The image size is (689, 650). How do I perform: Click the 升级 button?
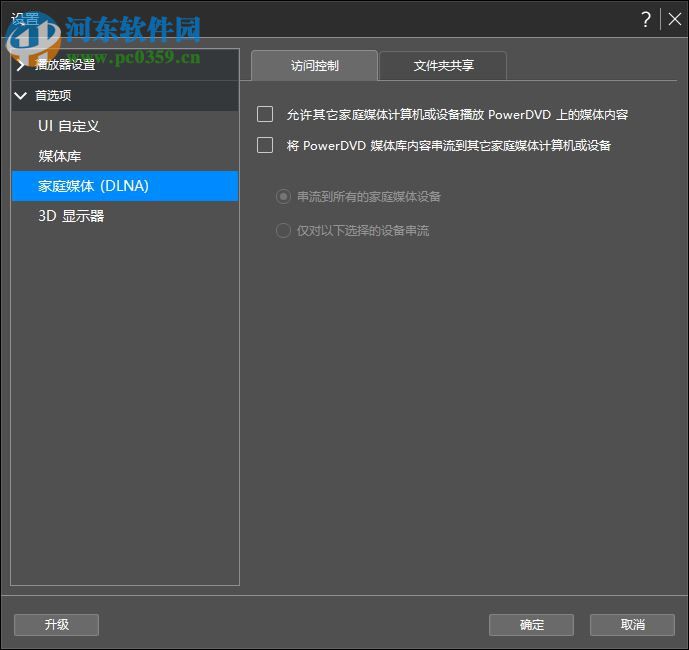[x=57, y=625]
